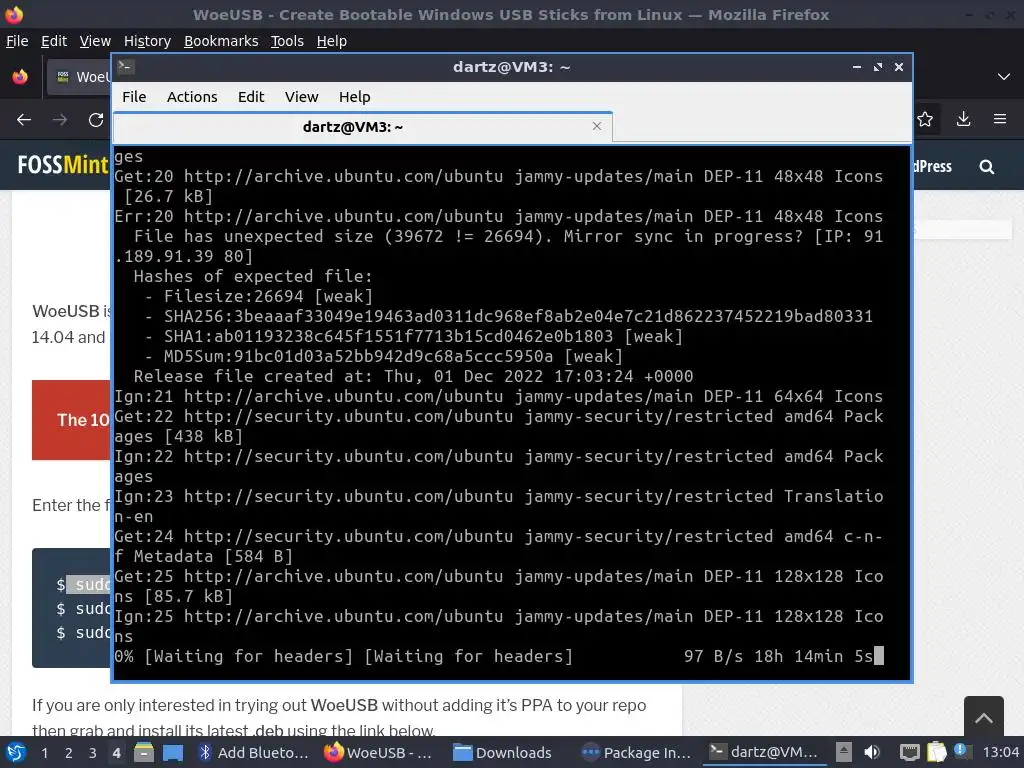Close the dartz@VM3 terminal tab
The image size is (1024, 768).
[596, 126]
